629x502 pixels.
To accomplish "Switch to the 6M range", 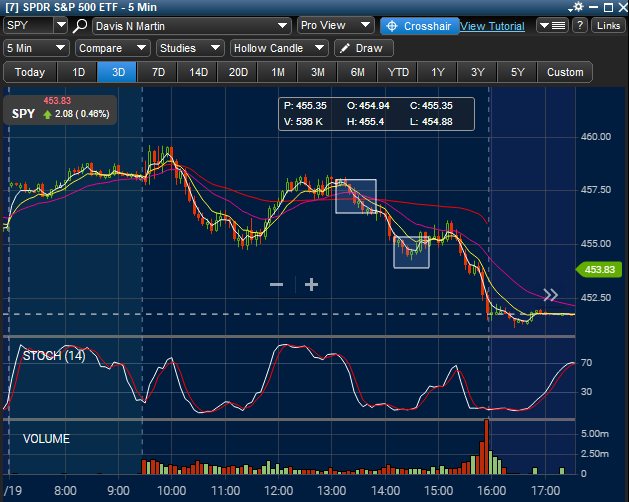I will 357,72.
